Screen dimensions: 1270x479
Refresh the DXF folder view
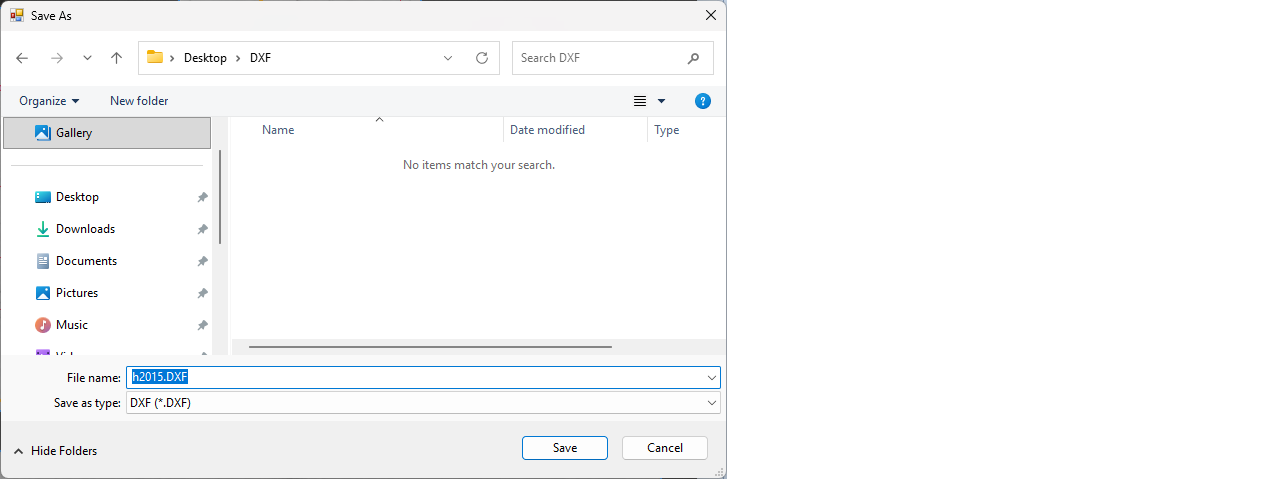[x=481, y=58]
